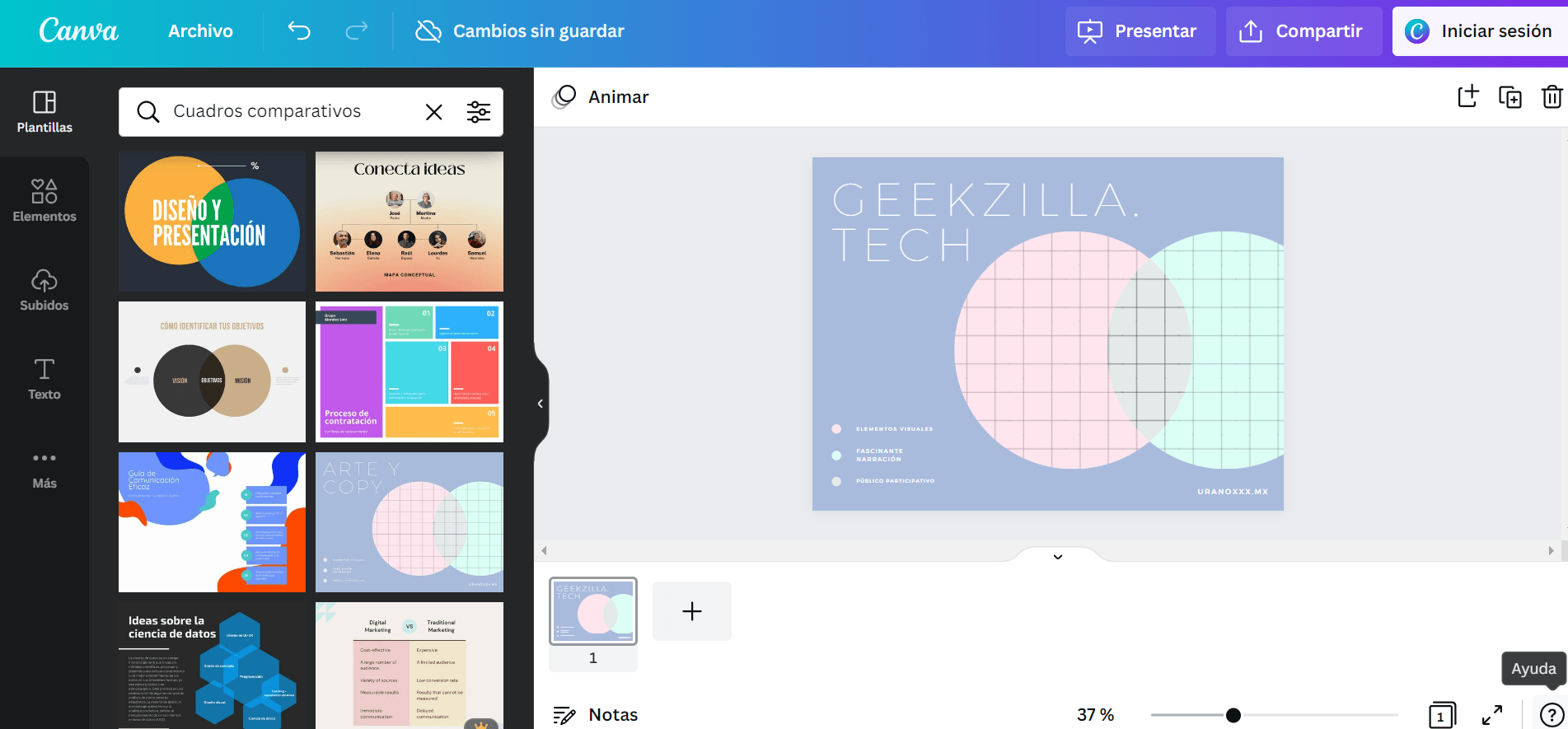Open the Notas panel

click(596, 715)
